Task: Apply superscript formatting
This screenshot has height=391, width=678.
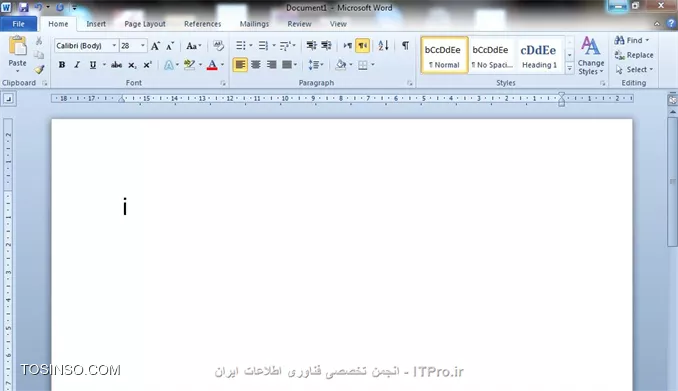Action: click(147, 65)
